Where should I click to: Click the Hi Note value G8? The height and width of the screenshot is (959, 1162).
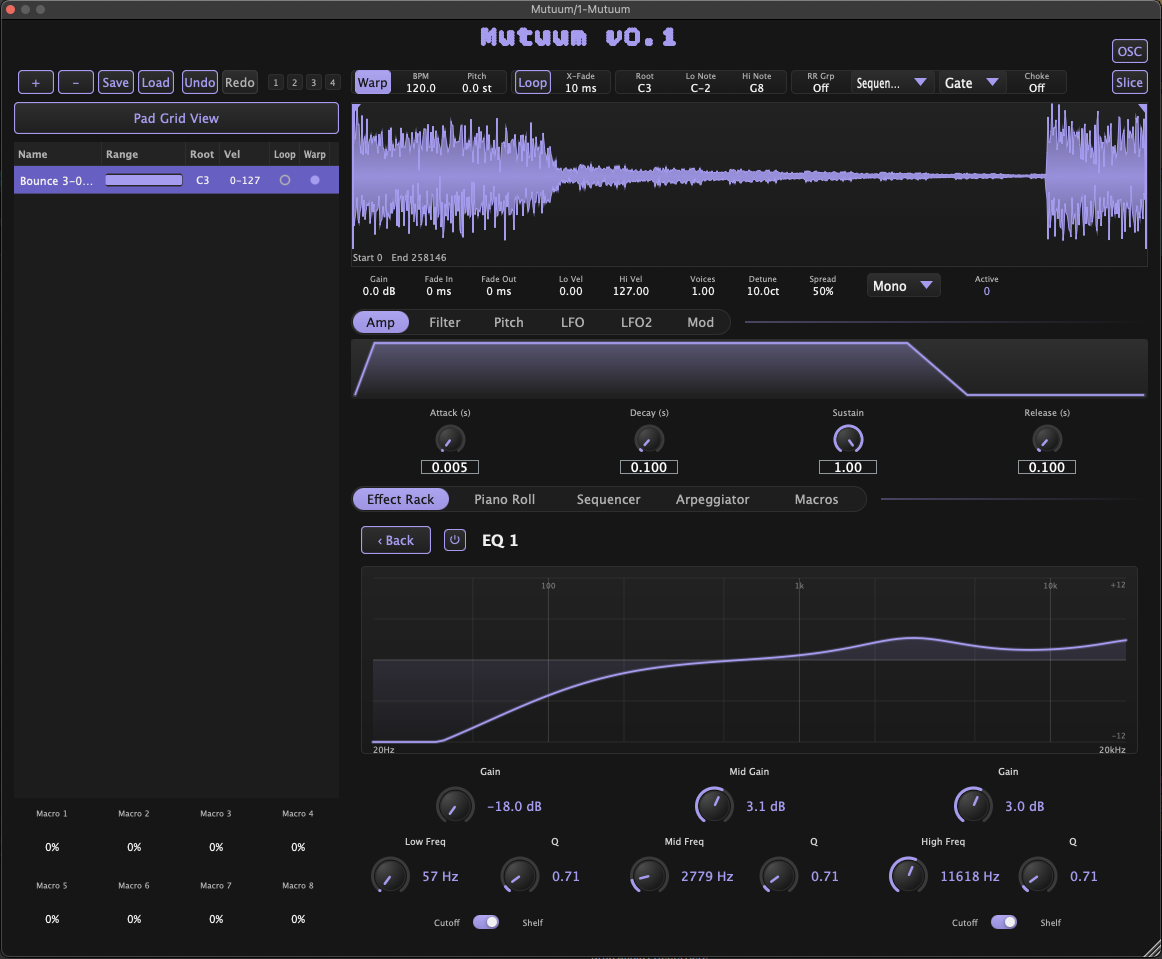click(757, 88)
